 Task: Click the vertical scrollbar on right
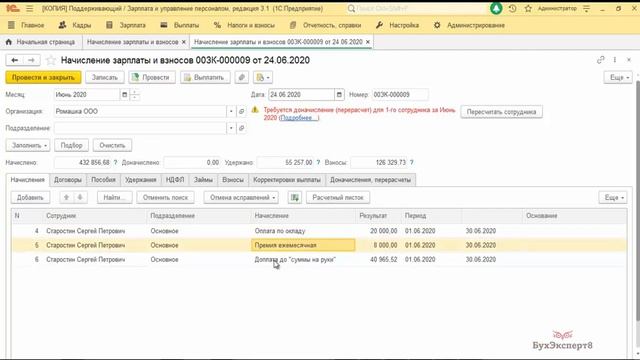click(638, 200)
